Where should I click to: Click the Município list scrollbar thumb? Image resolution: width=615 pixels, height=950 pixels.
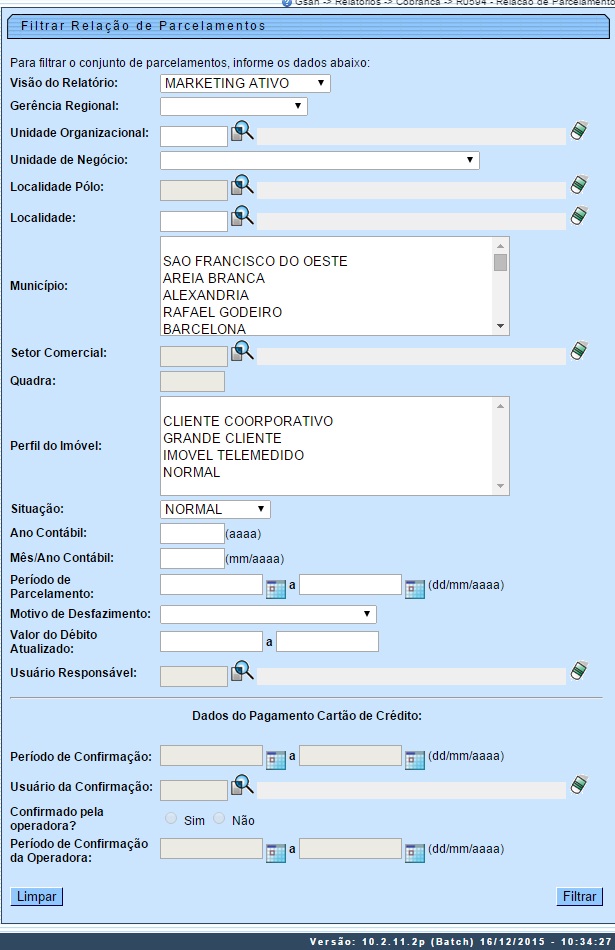tap(500, 262)
